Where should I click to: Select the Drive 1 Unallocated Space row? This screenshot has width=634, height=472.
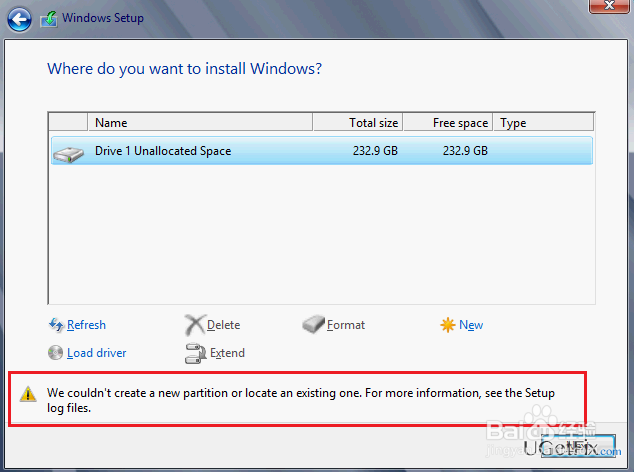point(322,150)
